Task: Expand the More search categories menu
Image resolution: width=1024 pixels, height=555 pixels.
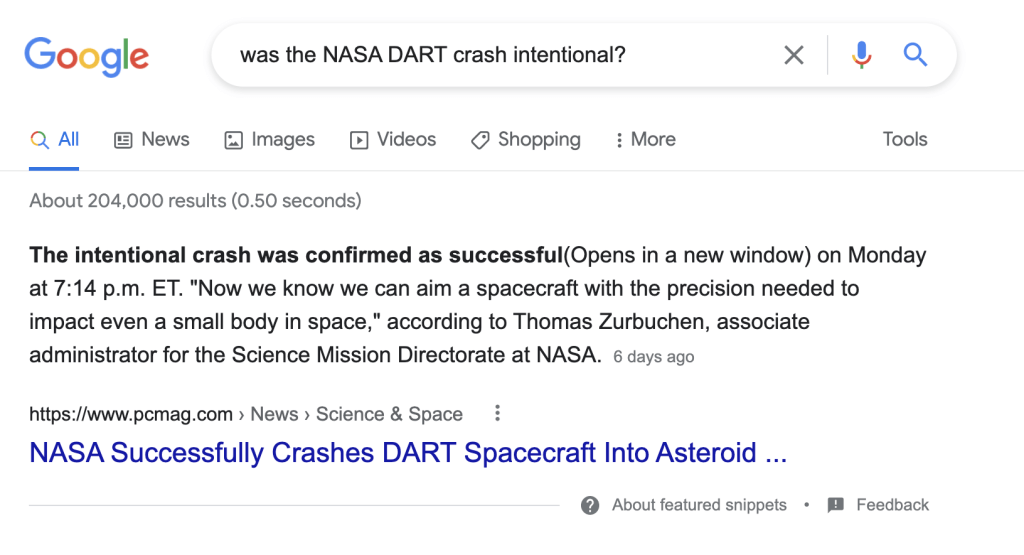Action: coord(645,140)
